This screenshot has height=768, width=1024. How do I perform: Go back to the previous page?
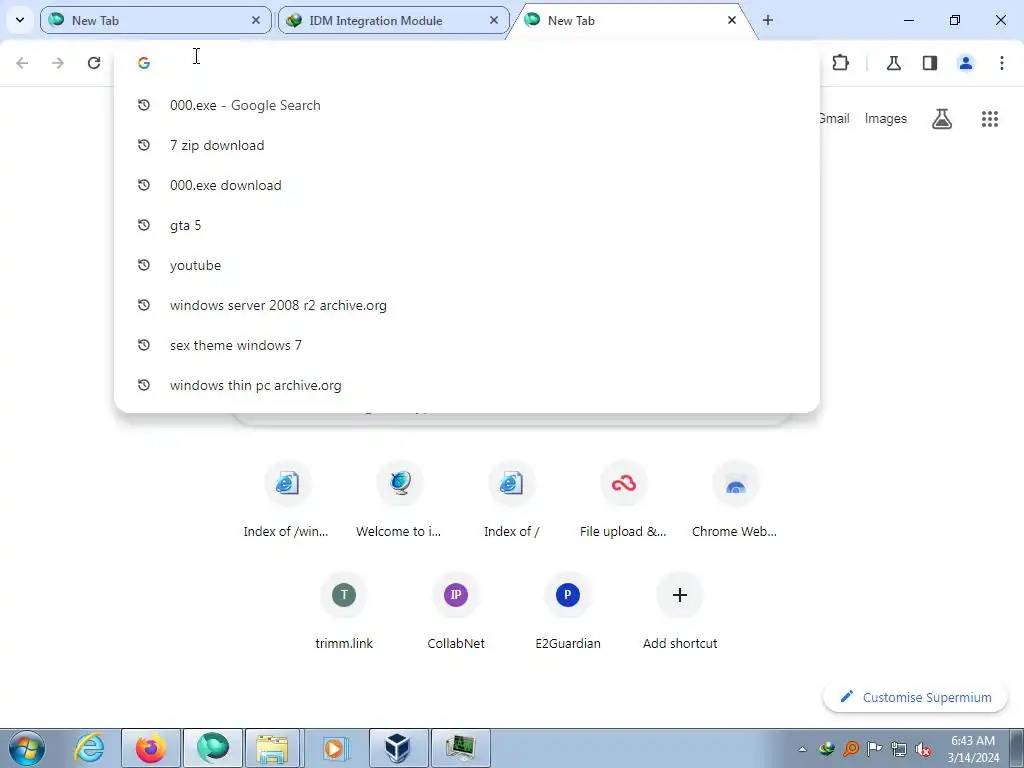(x=22, y=63)
